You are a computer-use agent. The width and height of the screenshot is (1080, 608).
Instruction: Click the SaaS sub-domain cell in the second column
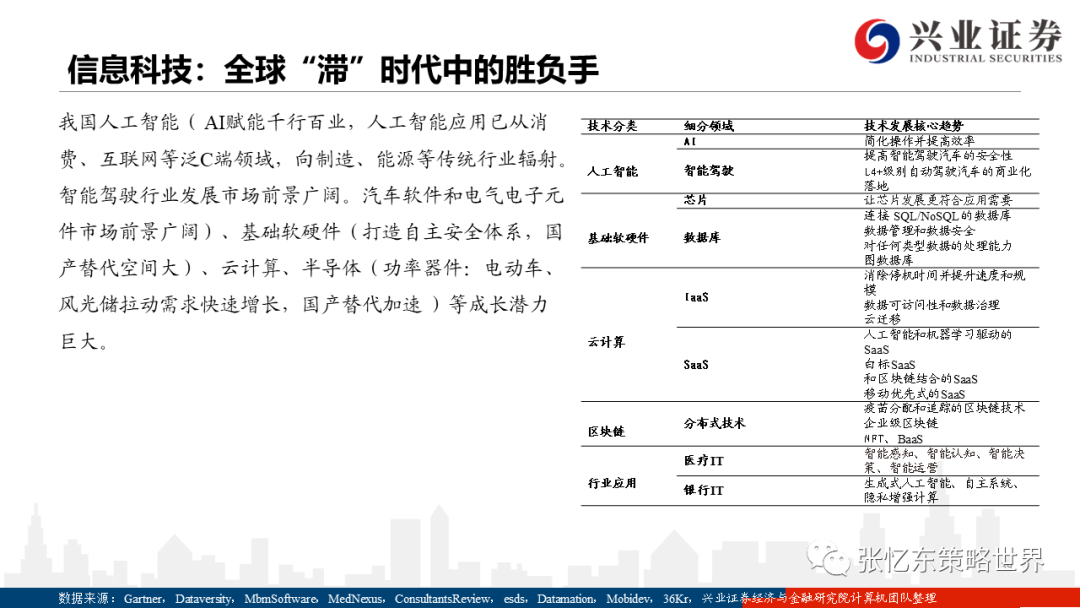tap(696, 365)
